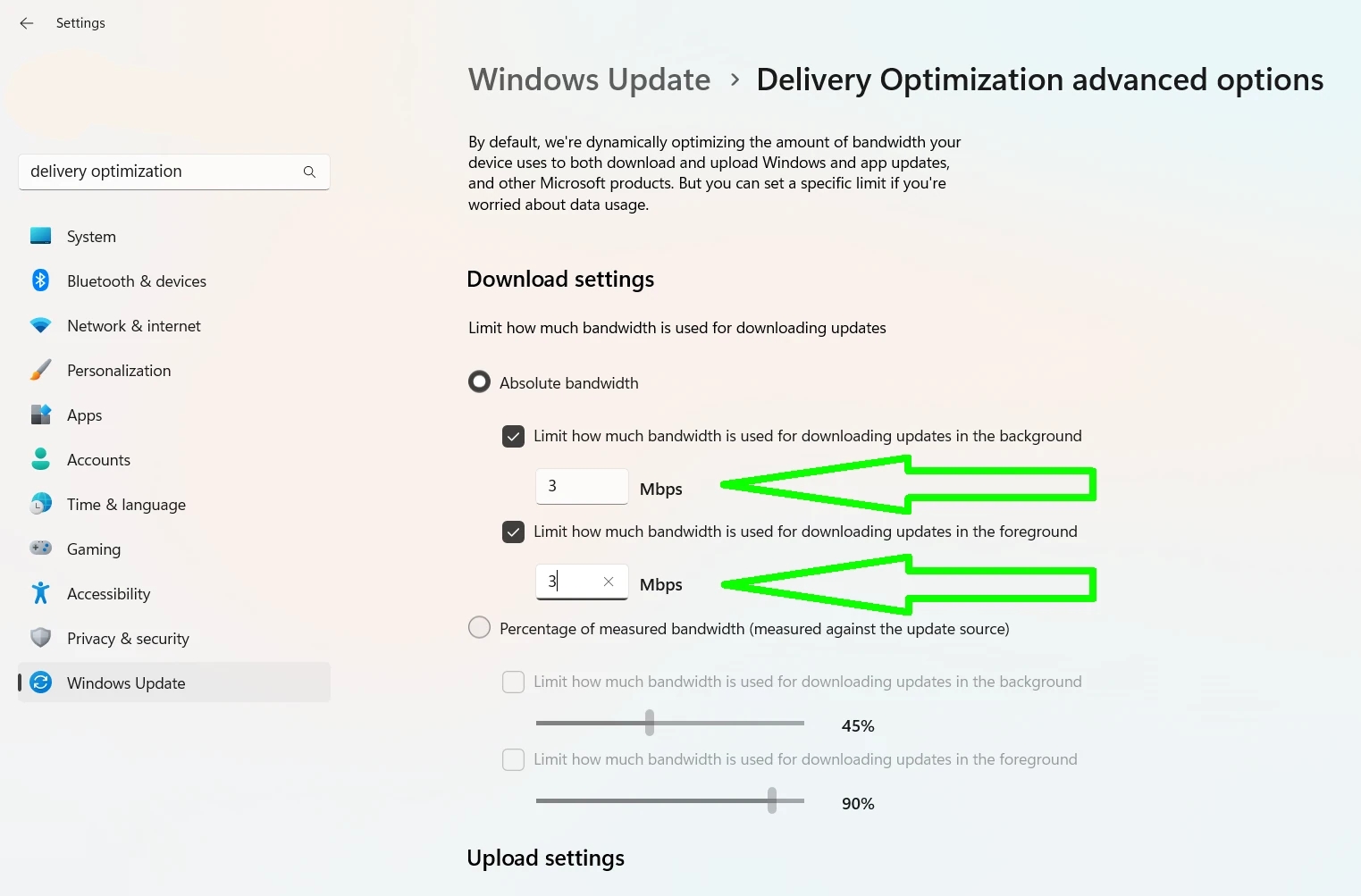Uncheck the foreground download limit checkbox

click(x=514, y=532)
